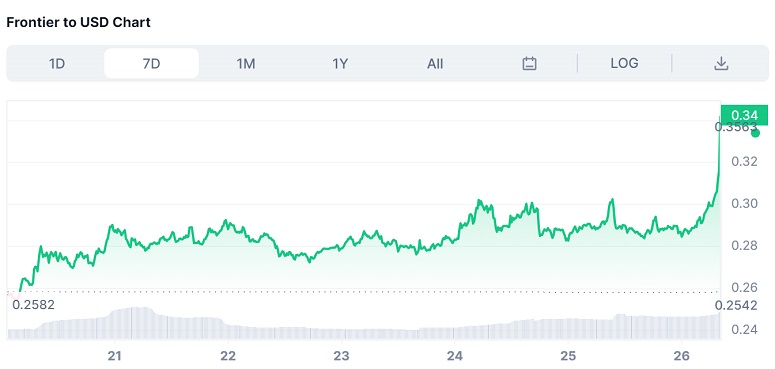This screenshot has width=775, height=369.
Task: Click the 26 date axis label
Action: click(682, 356)
